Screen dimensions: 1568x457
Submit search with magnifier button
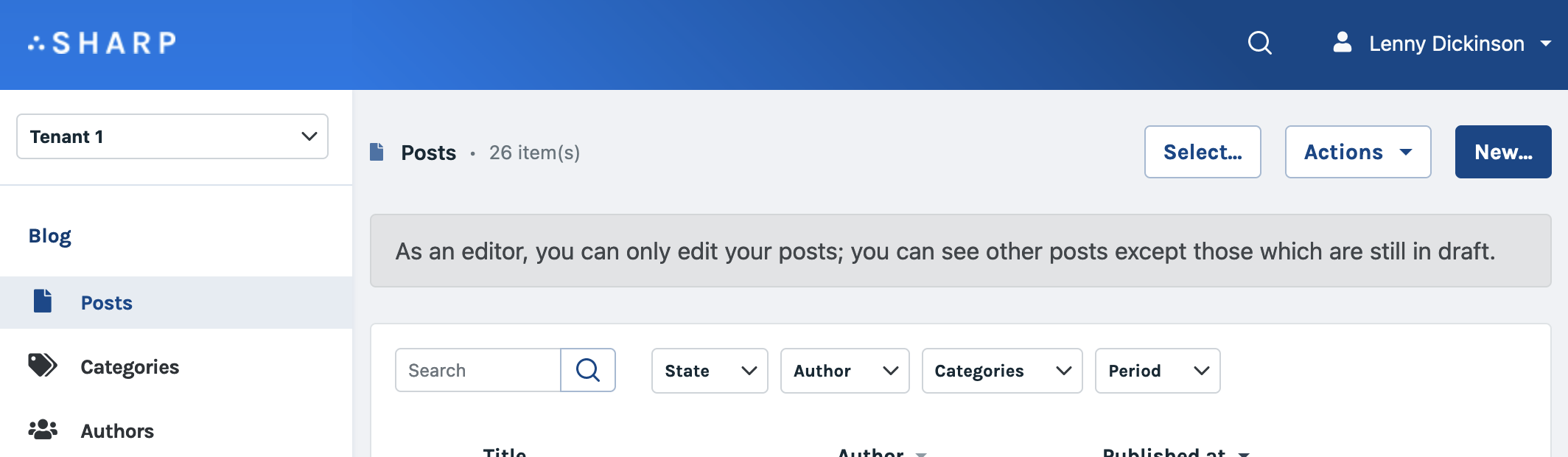[587, 370]
